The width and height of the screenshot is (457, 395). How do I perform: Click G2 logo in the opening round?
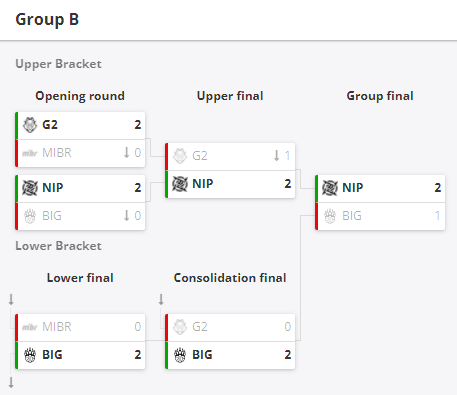tap(30, 125)
